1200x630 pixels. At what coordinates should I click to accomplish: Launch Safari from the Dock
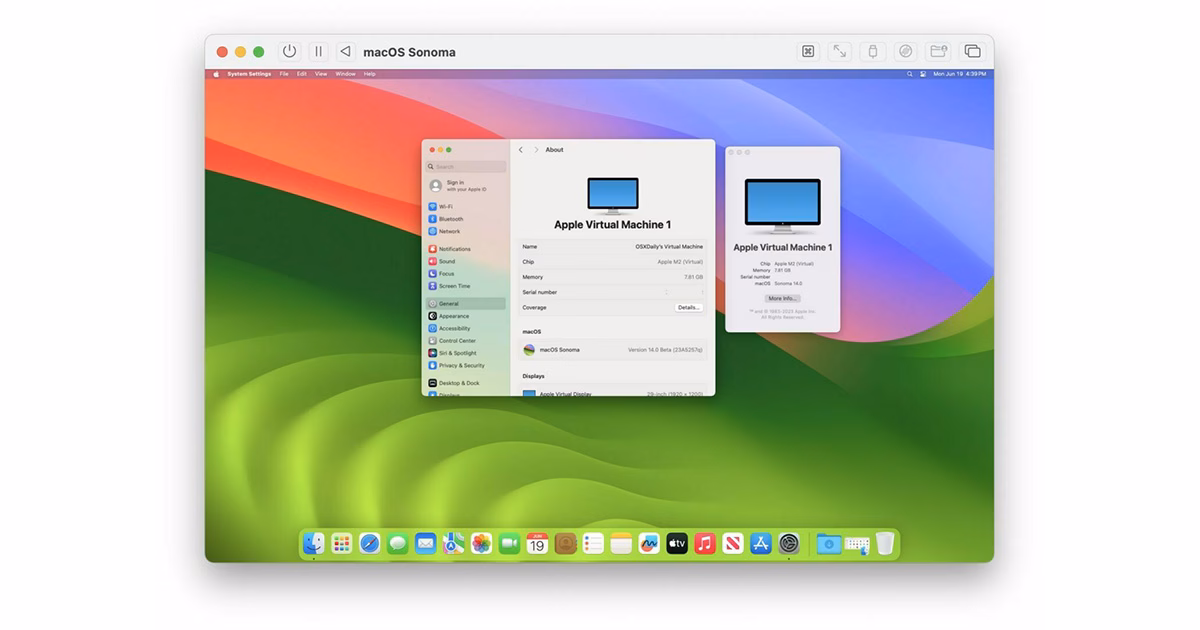[370, 543]
